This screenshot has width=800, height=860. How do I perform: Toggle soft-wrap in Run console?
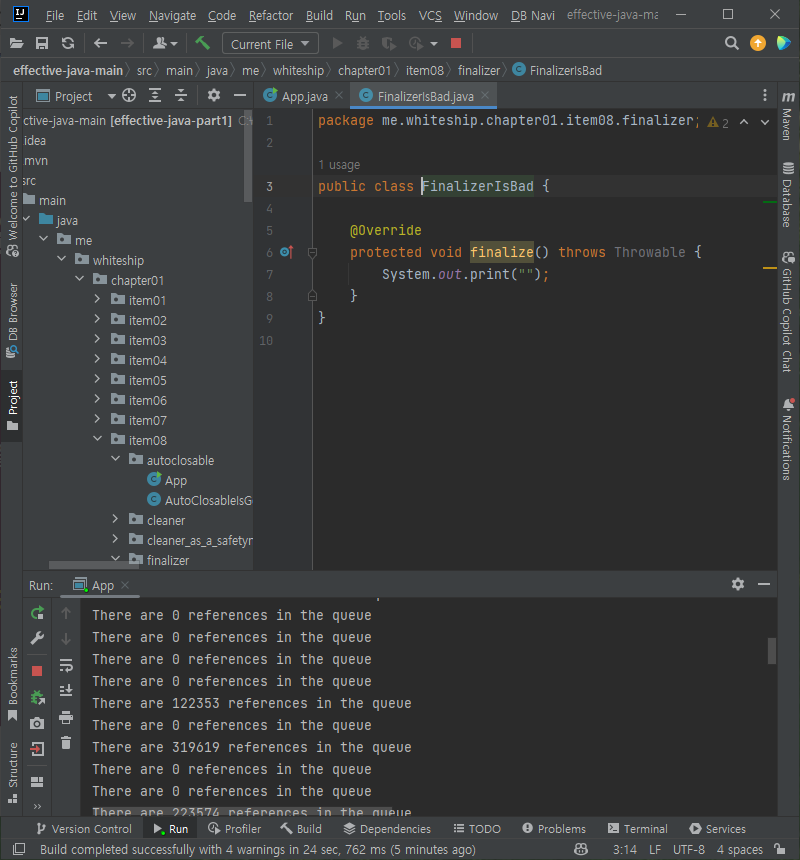66,665
